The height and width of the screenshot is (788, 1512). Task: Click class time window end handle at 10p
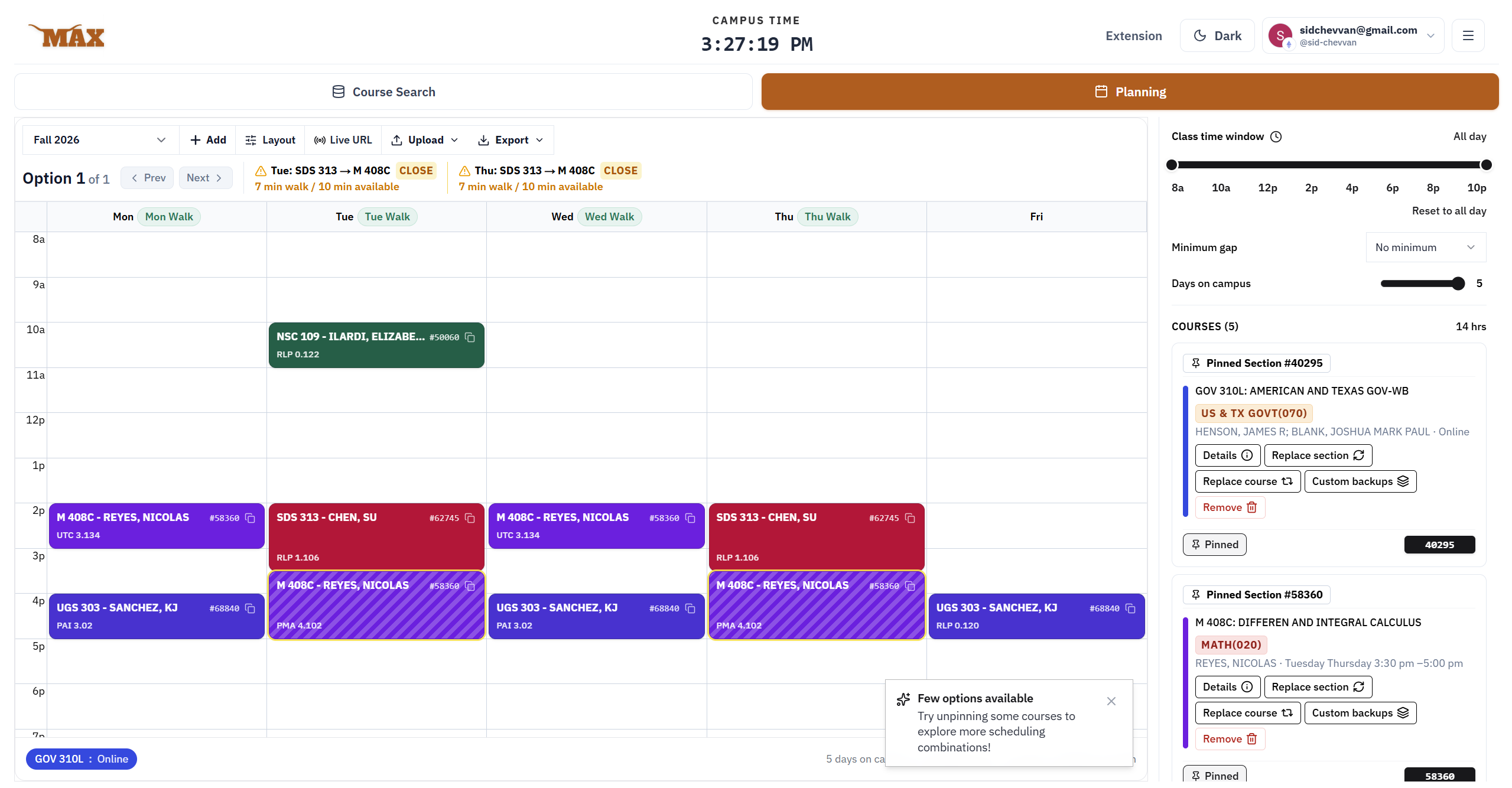tap(1486, 165)
